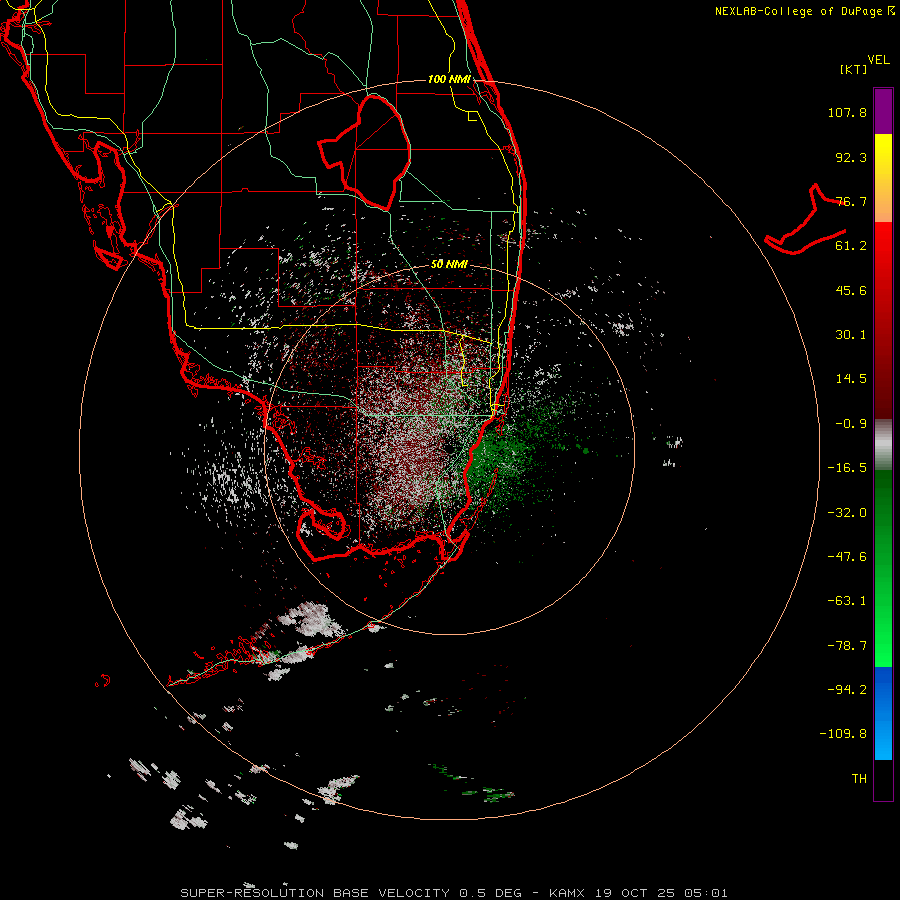The height and width of the screenshot is (900, 900).
Task: Click the -0.9 velocity scale value
Action: pyautogui.click(x=851, y=424)
